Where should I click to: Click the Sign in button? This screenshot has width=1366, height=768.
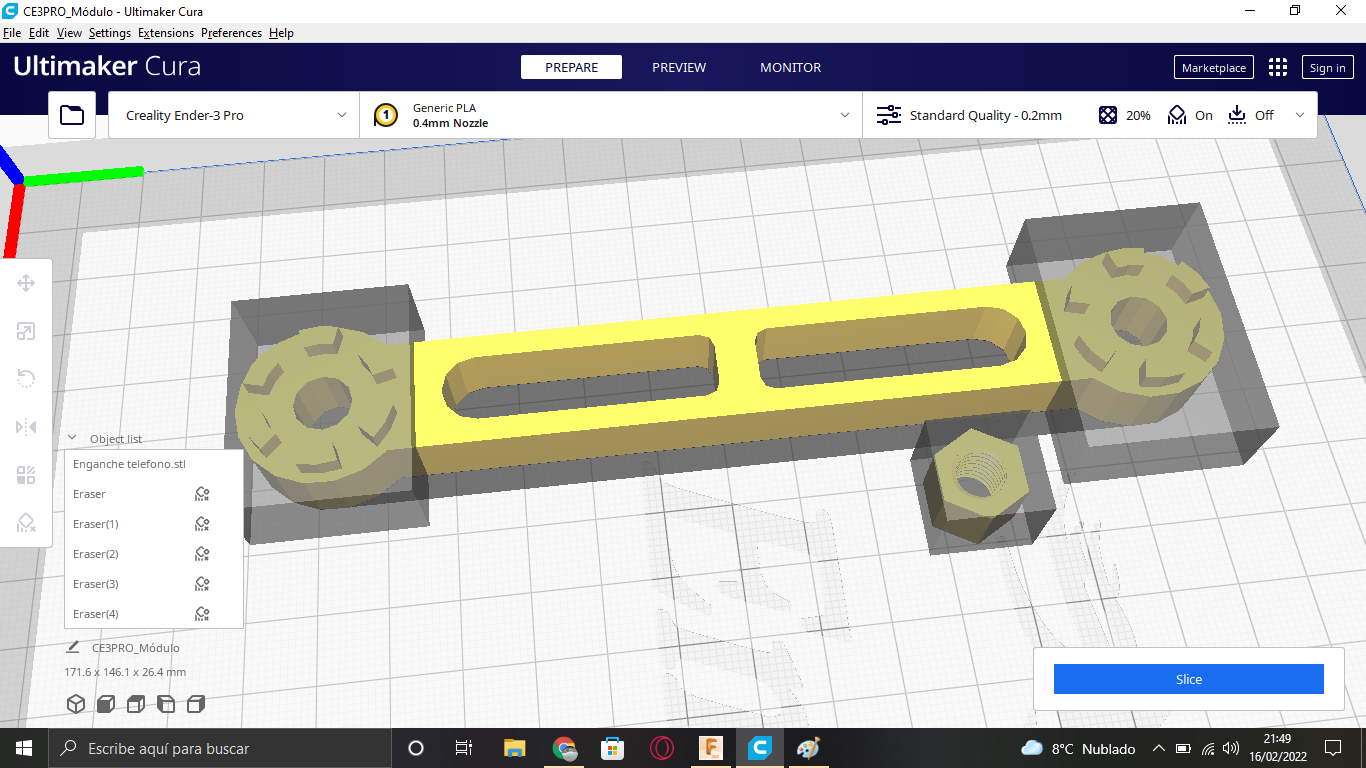pos(1327,67)
